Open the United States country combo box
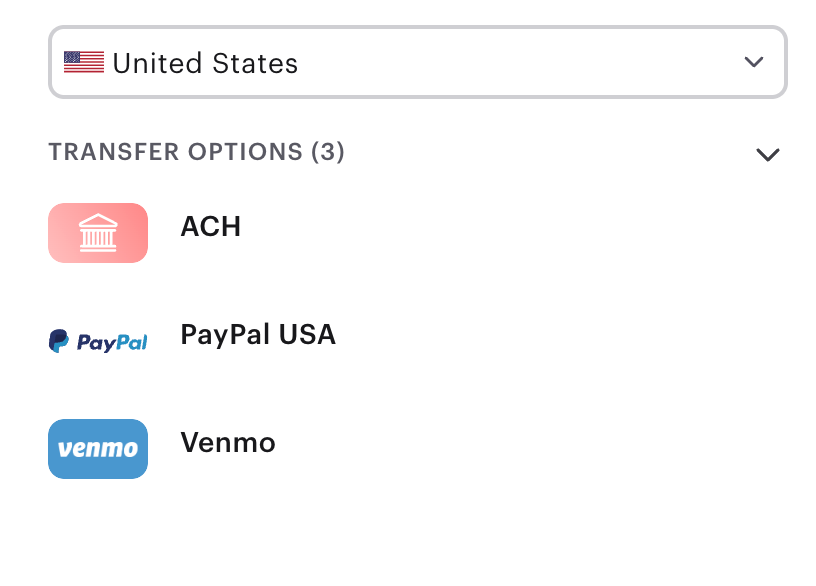This screenshot has height=586, width=816. 417,62
